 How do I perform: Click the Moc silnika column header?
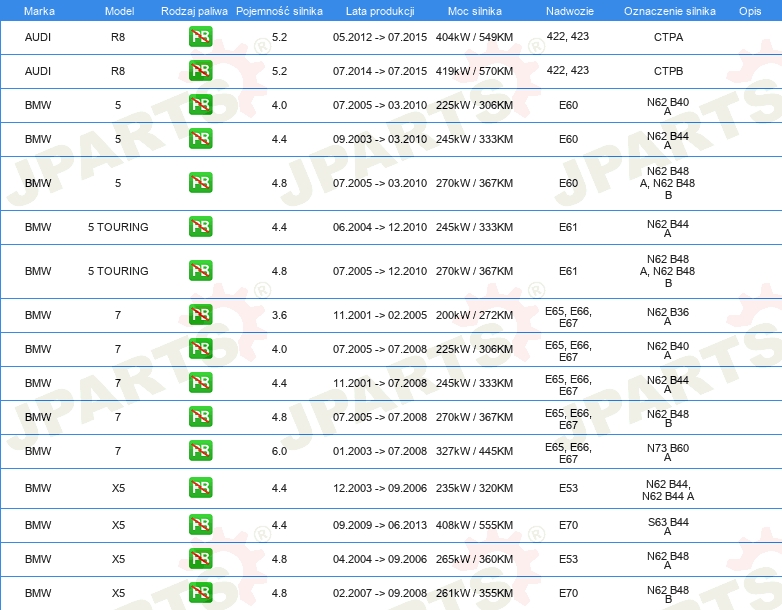474,11
